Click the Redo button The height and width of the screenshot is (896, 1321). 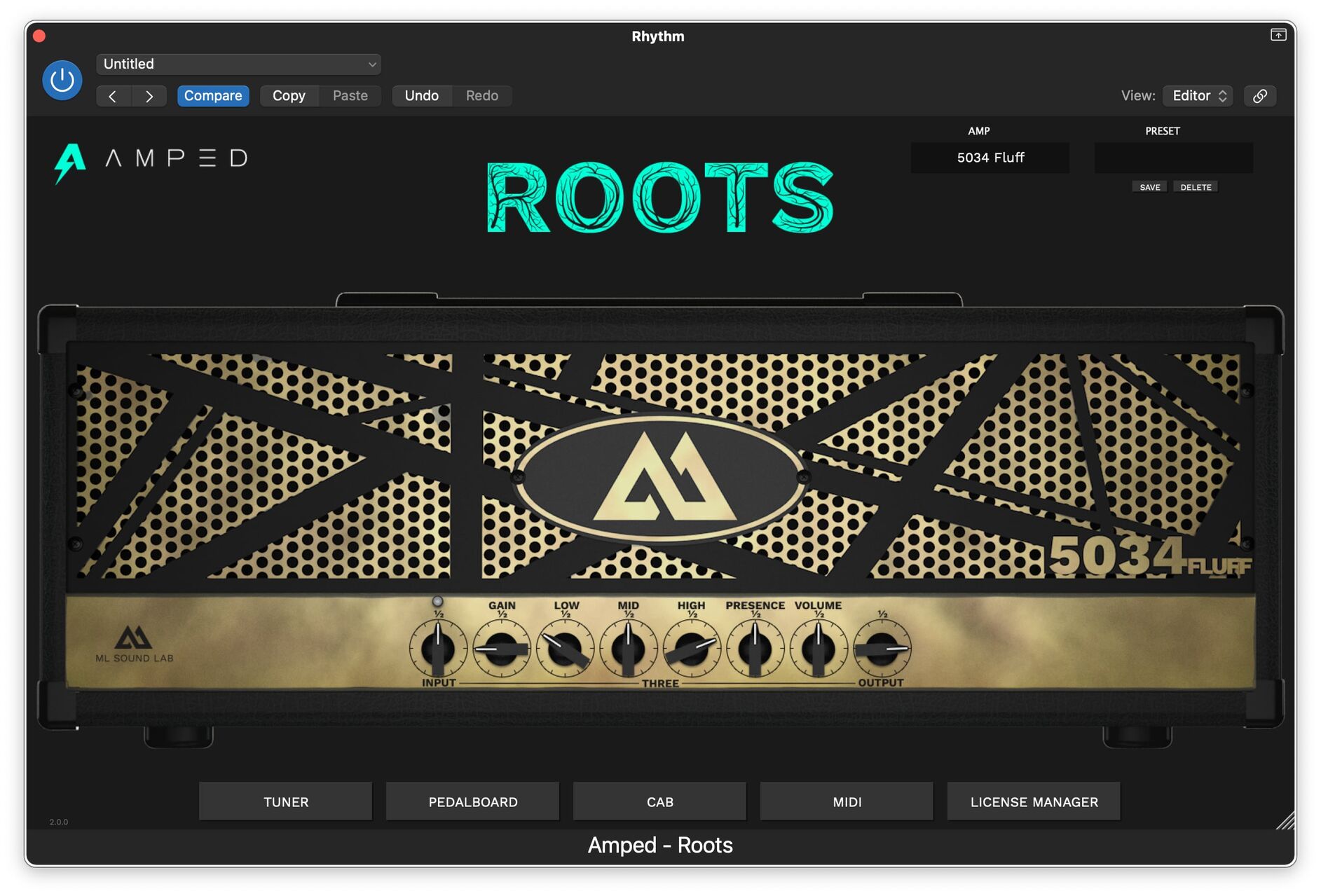tap(482, 96)
